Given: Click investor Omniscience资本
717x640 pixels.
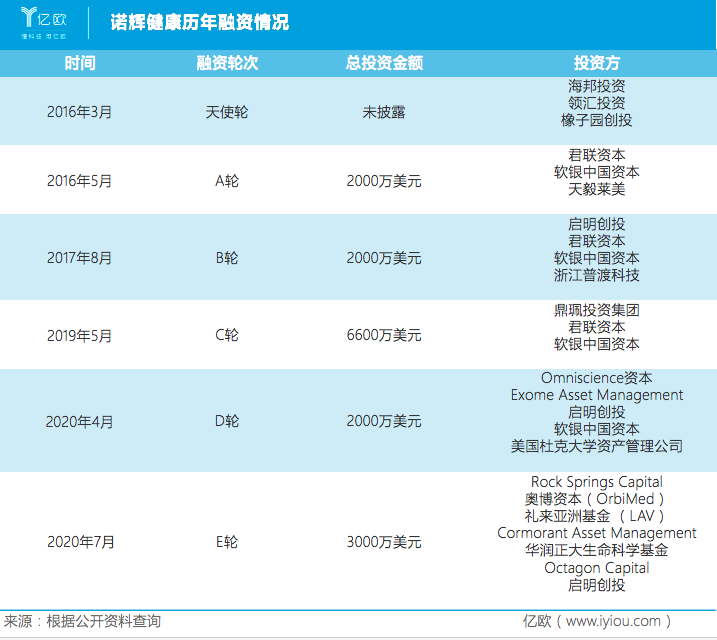Looking at the screenshot, I should [x=597, y=378].
